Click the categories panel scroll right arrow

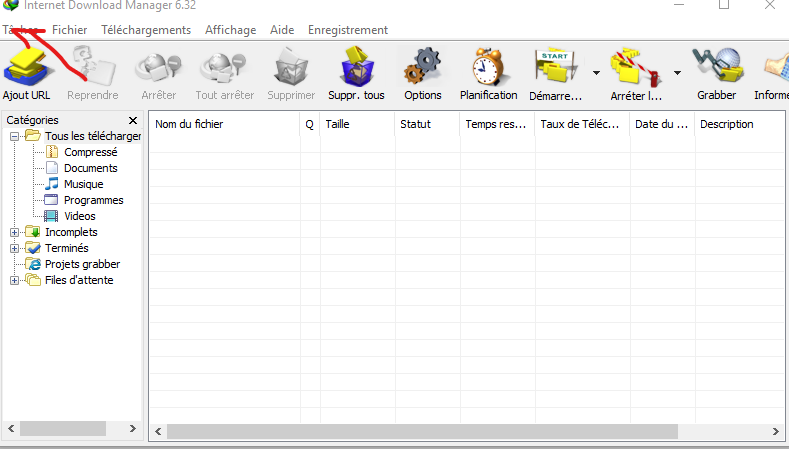[x=133, y=428]
